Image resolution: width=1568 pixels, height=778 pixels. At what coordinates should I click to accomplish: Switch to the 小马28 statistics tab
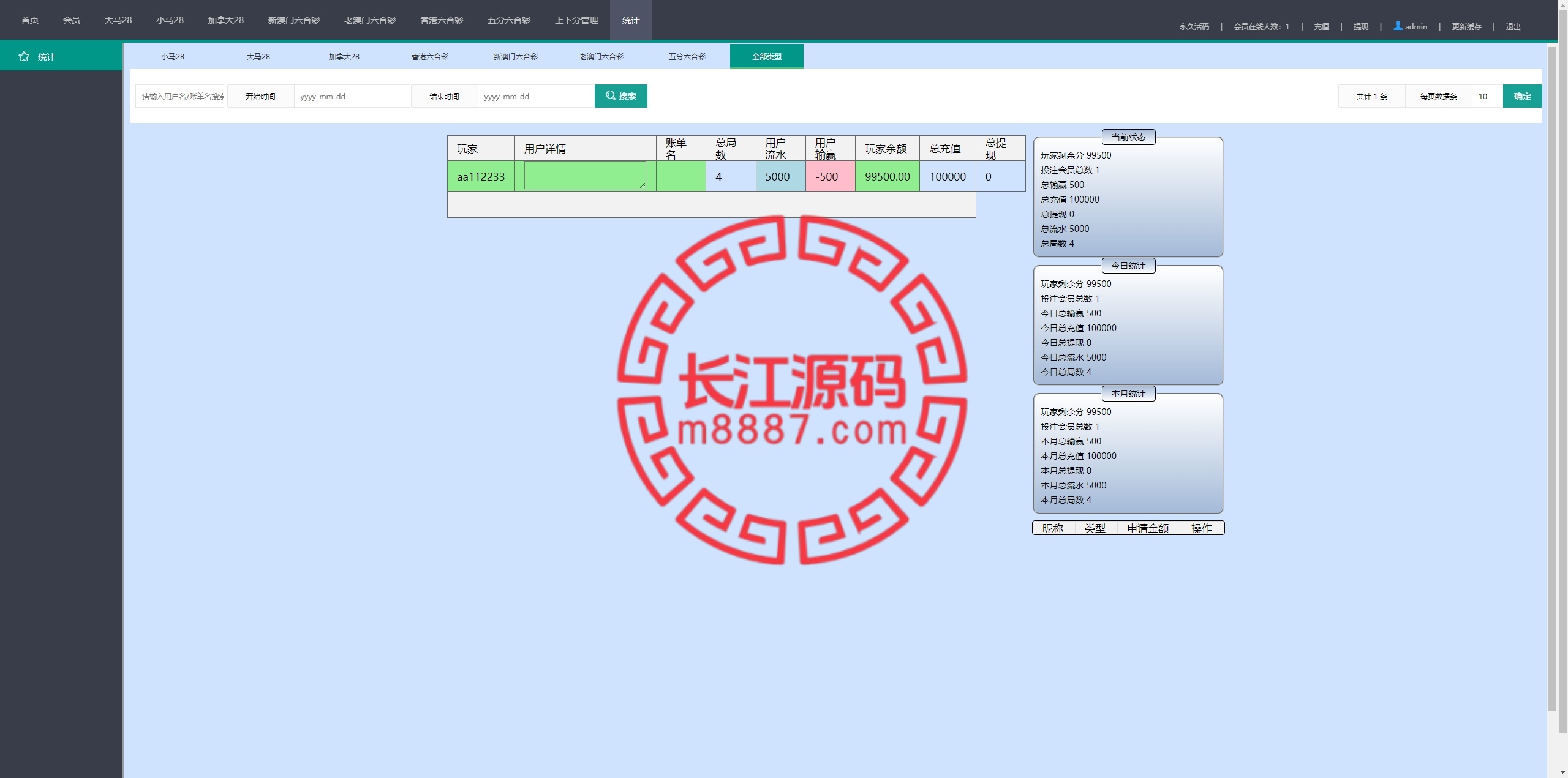(x=173, y=56)
